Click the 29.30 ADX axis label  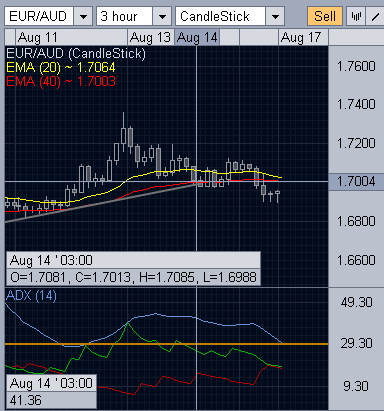coord(356,343)
